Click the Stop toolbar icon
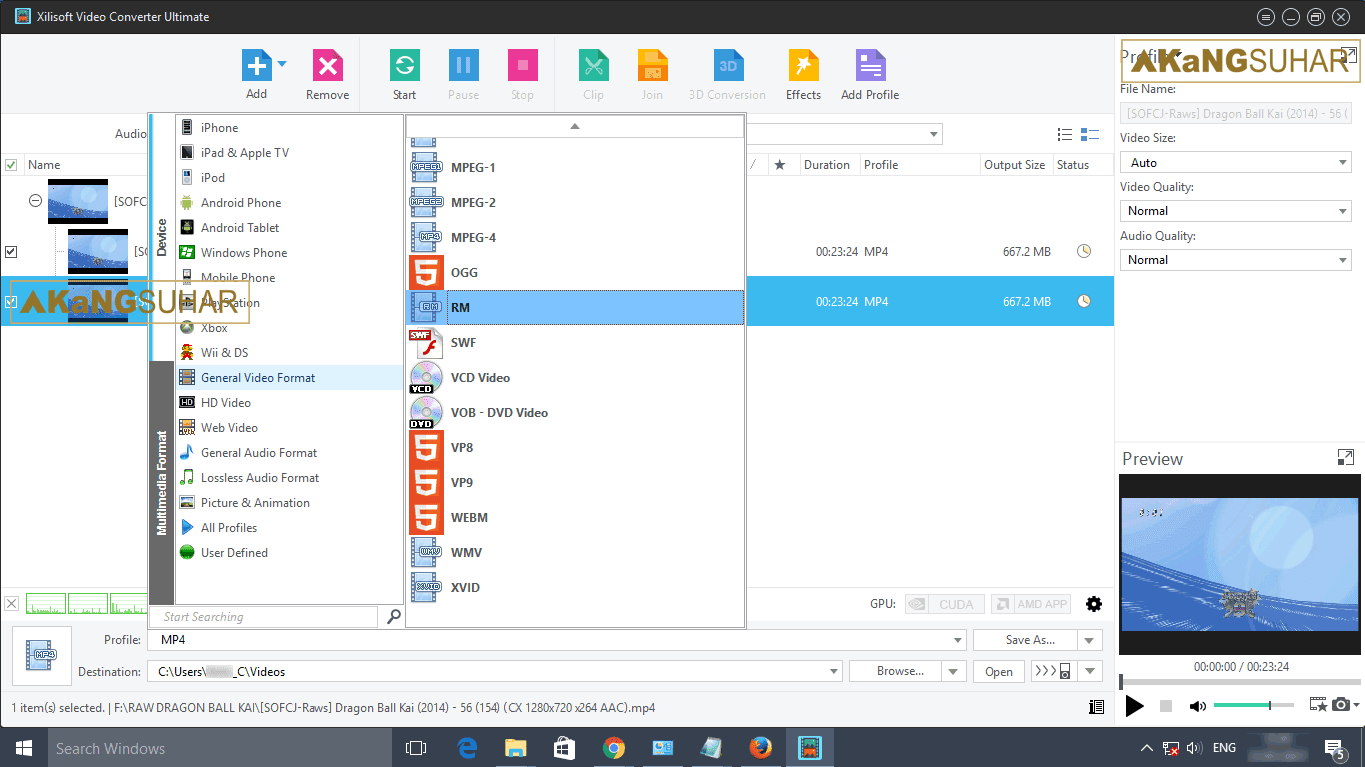 [x=522, y=66]
